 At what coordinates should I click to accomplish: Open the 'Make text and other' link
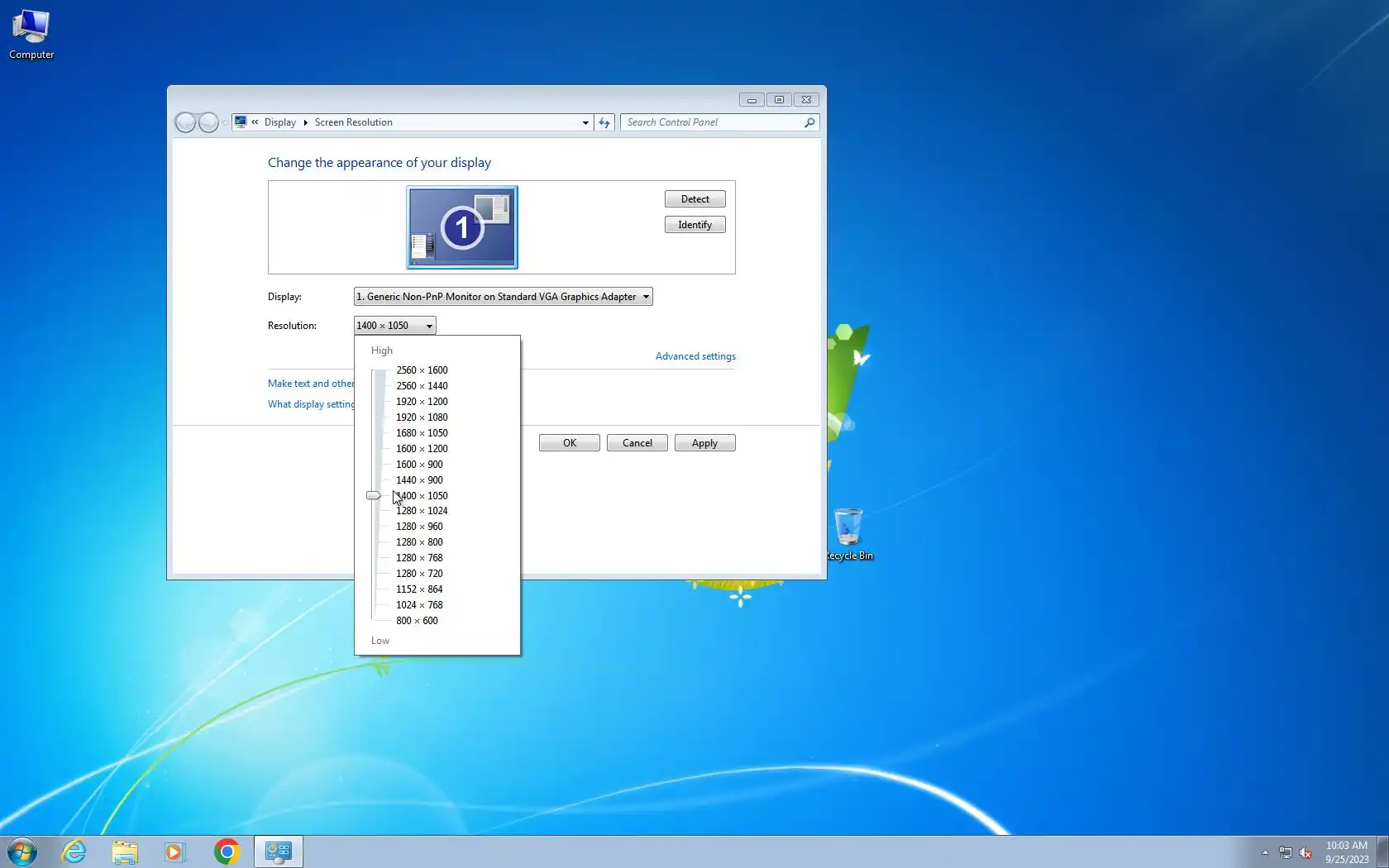pos(311,384)
